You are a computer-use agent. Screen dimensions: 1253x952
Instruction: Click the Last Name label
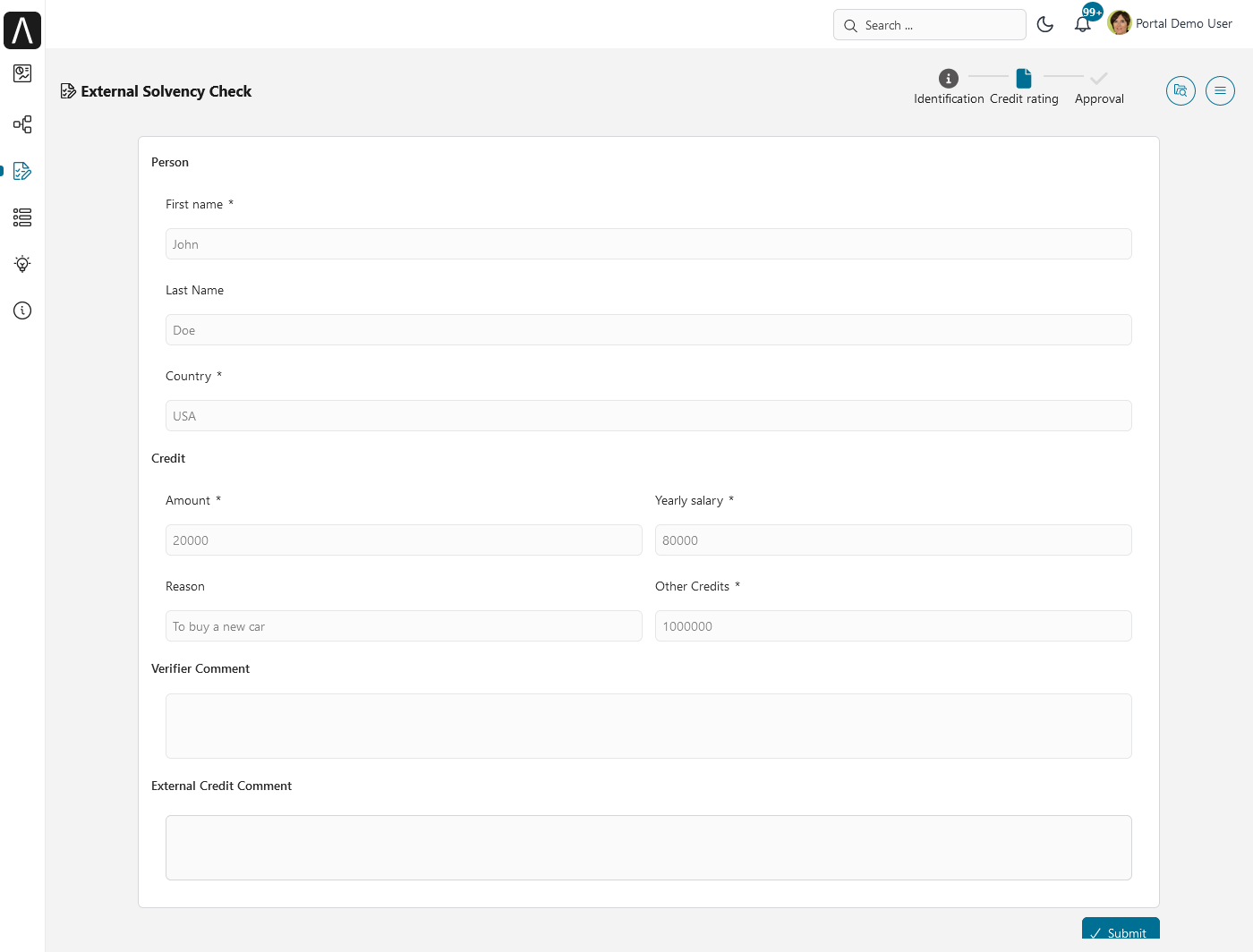(x=195, y=291)
